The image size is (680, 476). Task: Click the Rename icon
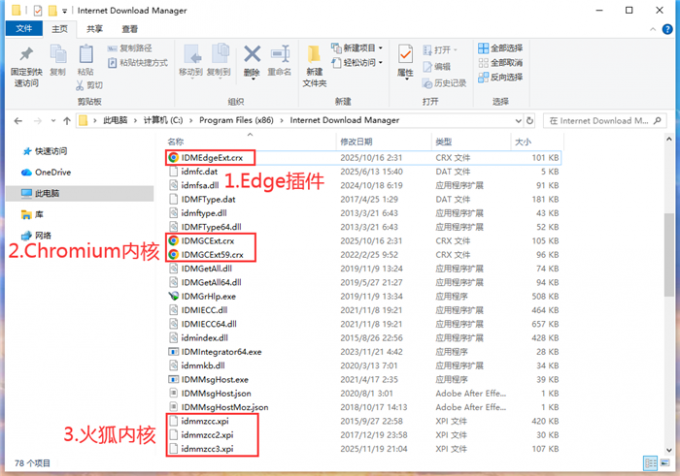[x=280, y=54]
